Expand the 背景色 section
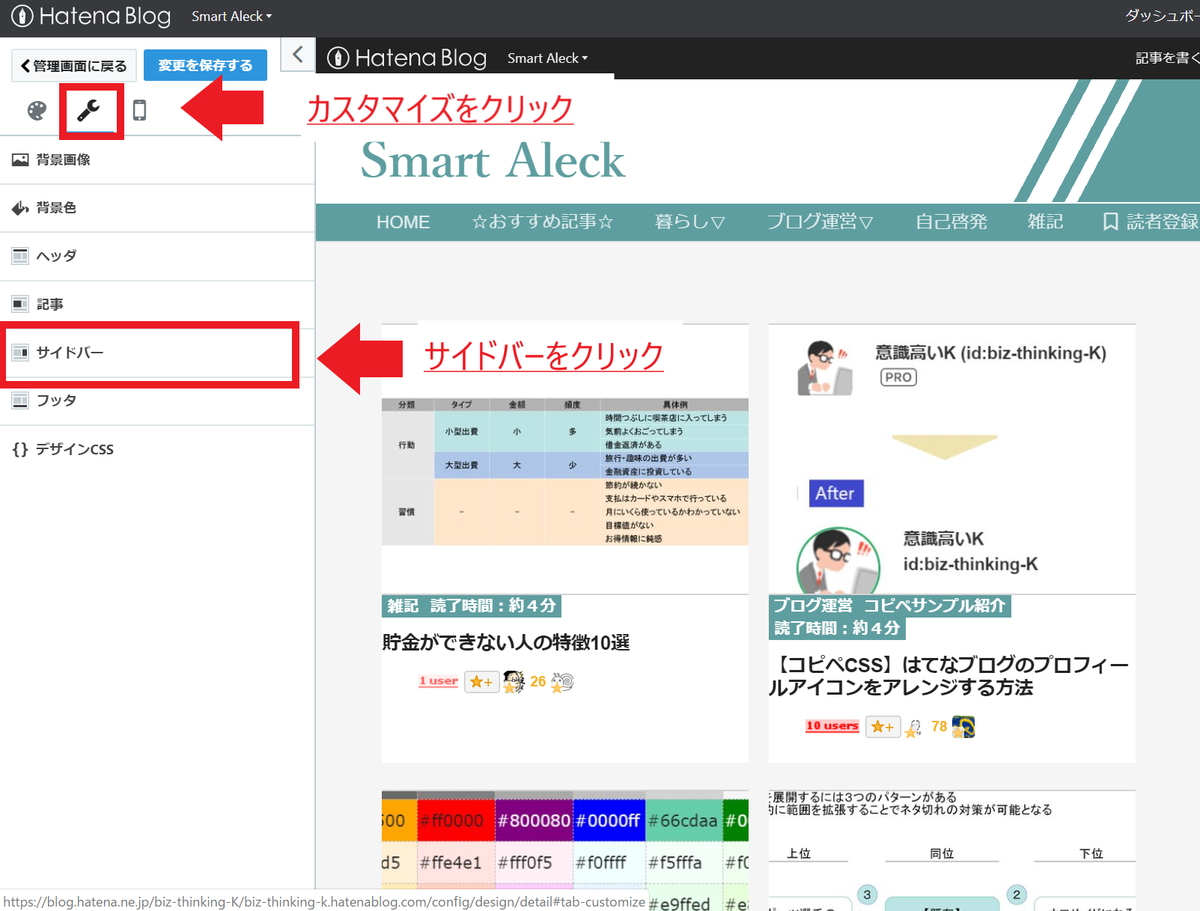 [157, 208]
